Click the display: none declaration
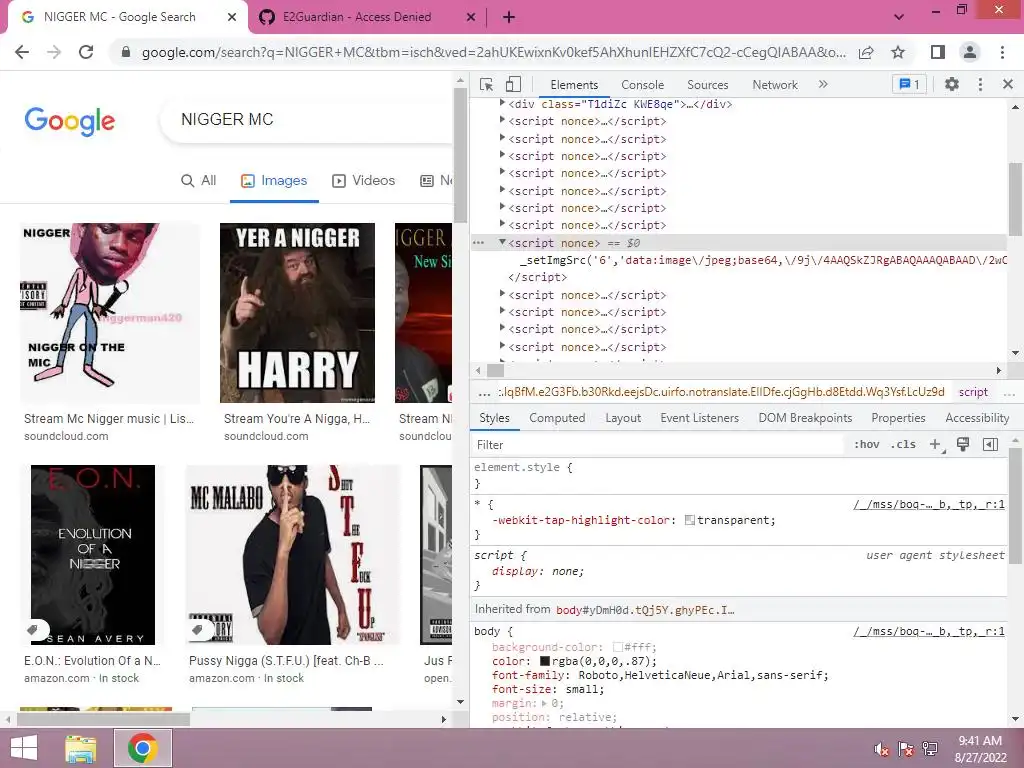Image resolution: width=1024 pixels, height=768 pixels. point(538,571)
